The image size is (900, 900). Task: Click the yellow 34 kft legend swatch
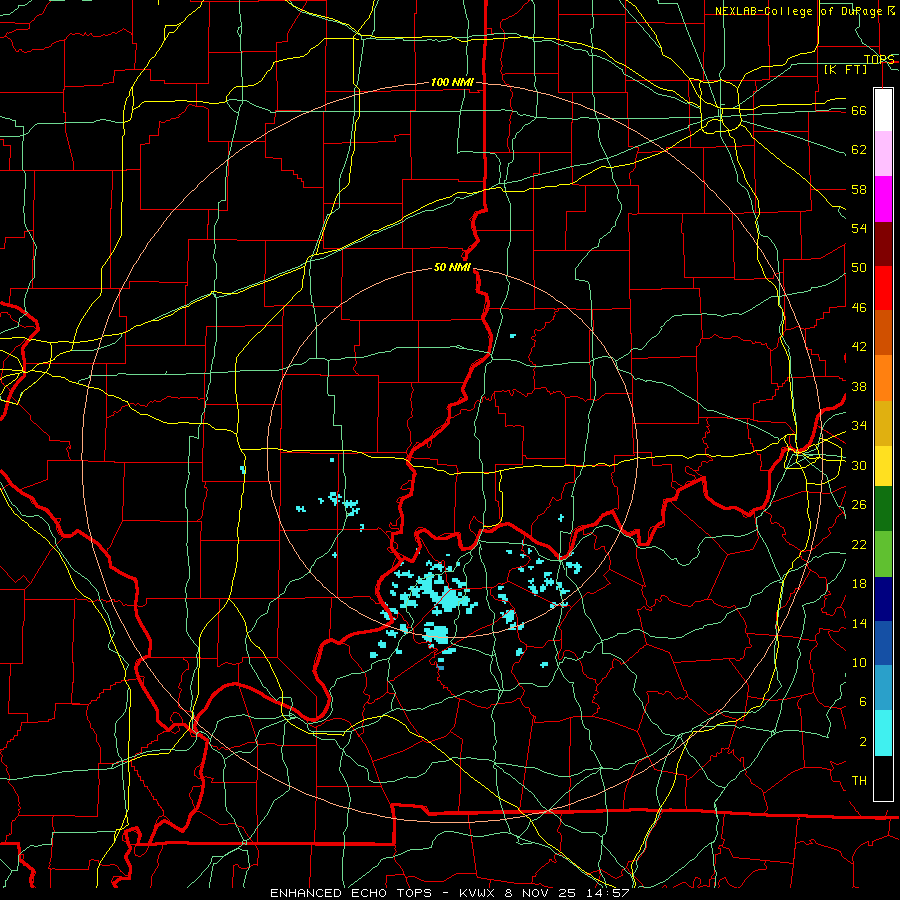pyautogui.click(x=883, y=465)
